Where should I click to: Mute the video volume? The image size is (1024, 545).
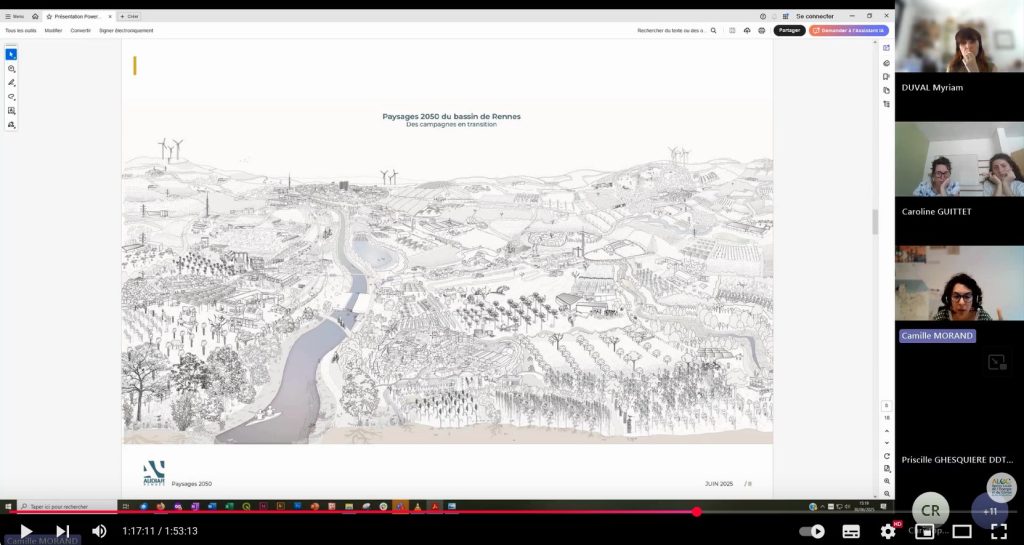pos(99,531)
